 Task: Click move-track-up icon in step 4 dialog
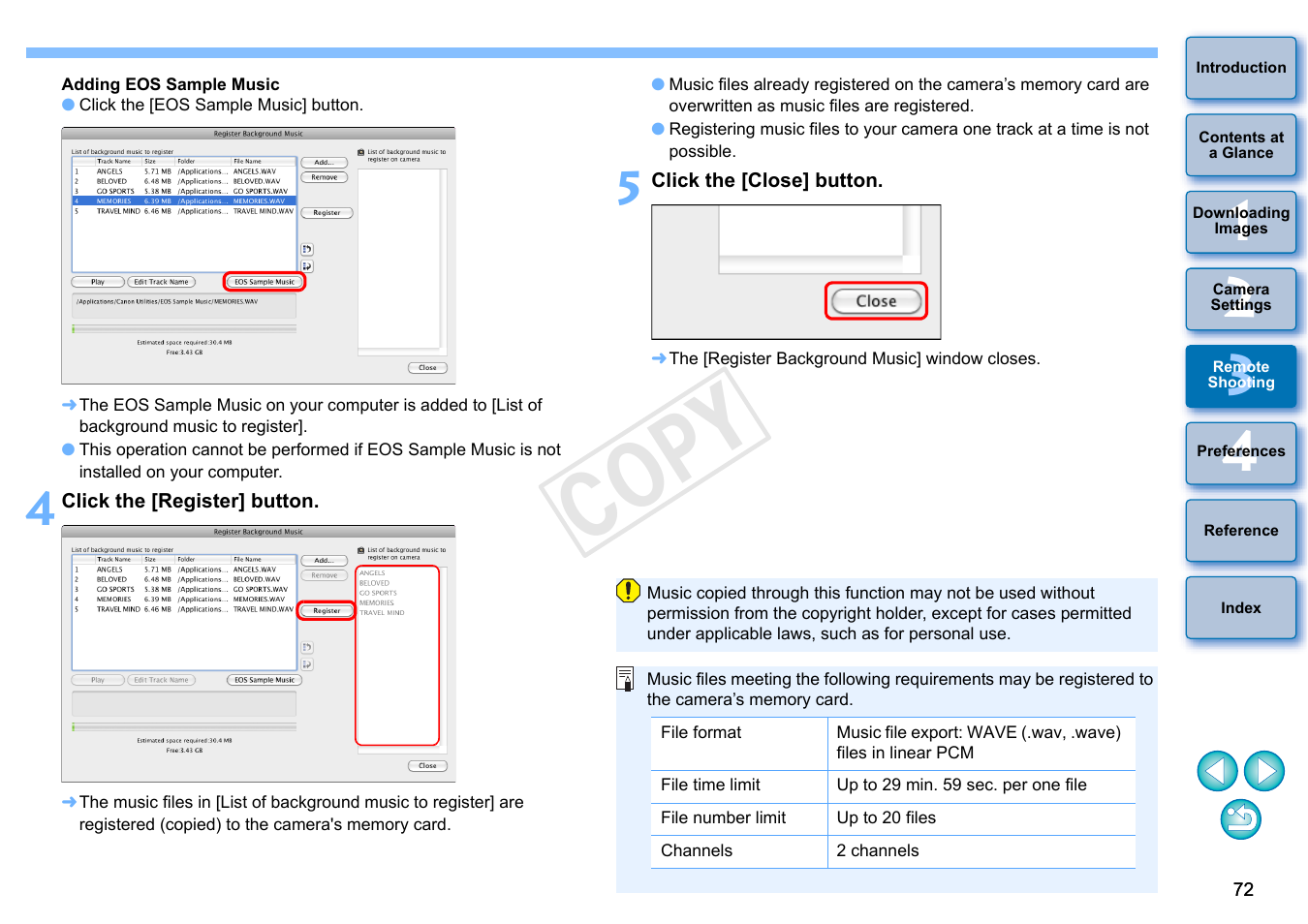[307, 648]
